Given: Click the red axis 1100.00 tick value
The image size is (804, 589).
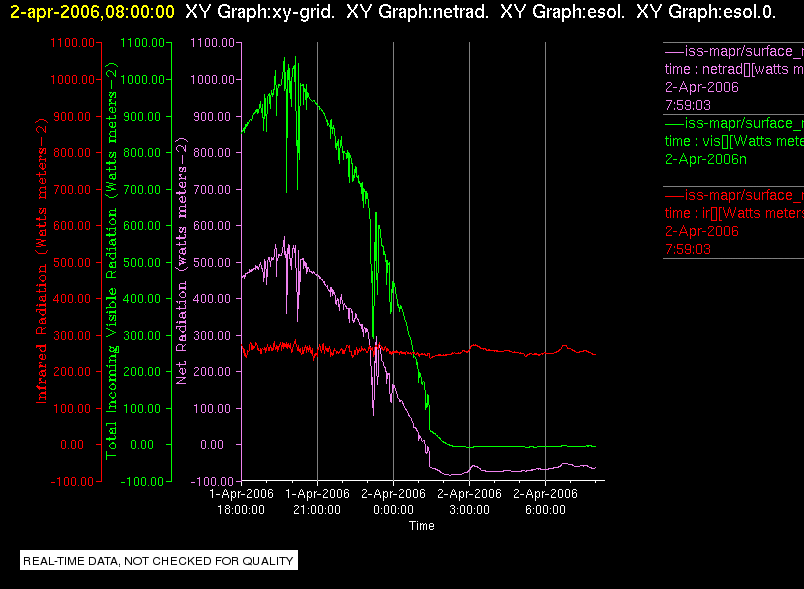Looking at the screenshot, I should [x=72, y=43].
